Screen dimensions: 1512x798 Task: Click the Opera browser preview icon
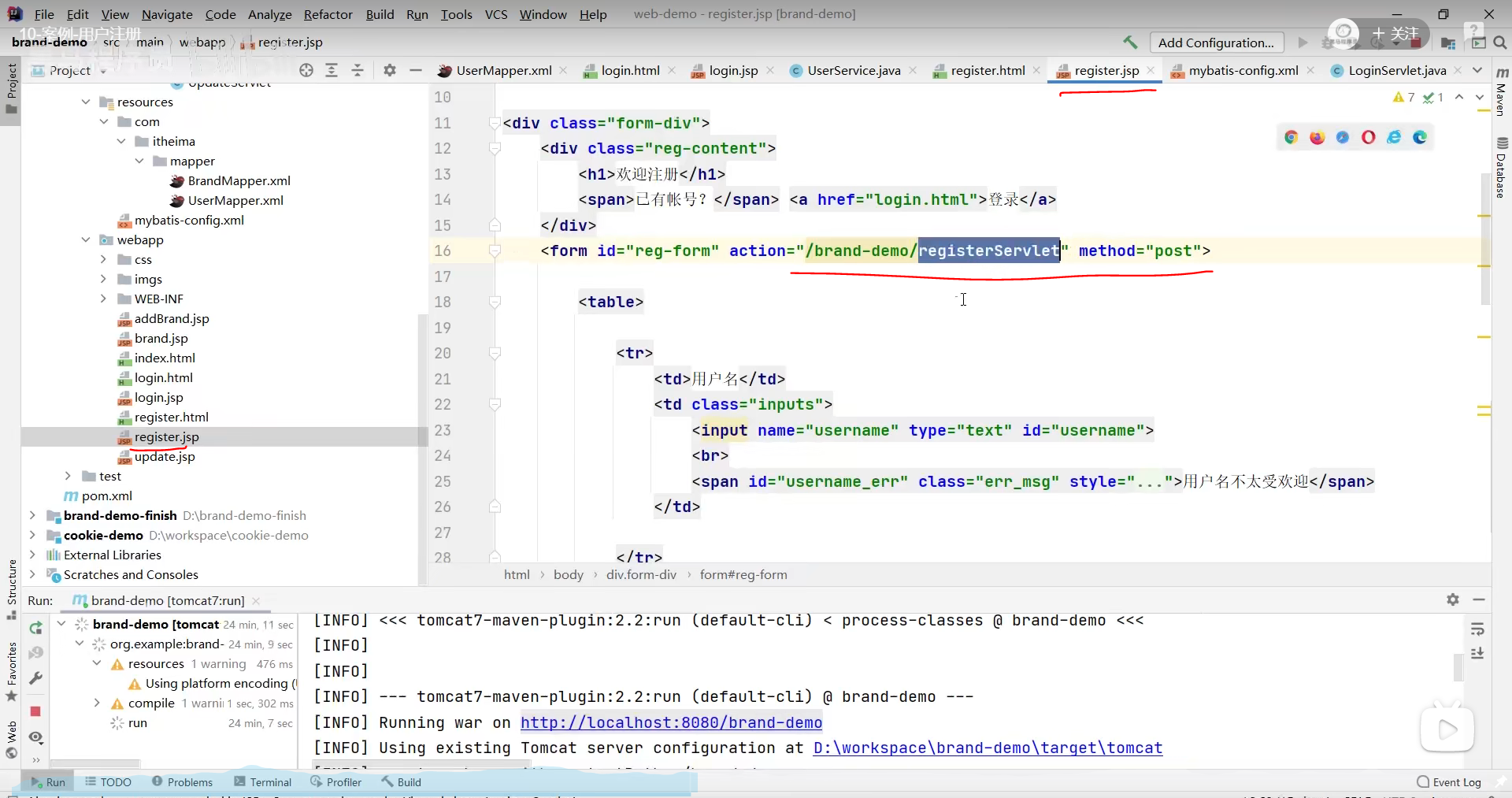(x=1369, y=138)
